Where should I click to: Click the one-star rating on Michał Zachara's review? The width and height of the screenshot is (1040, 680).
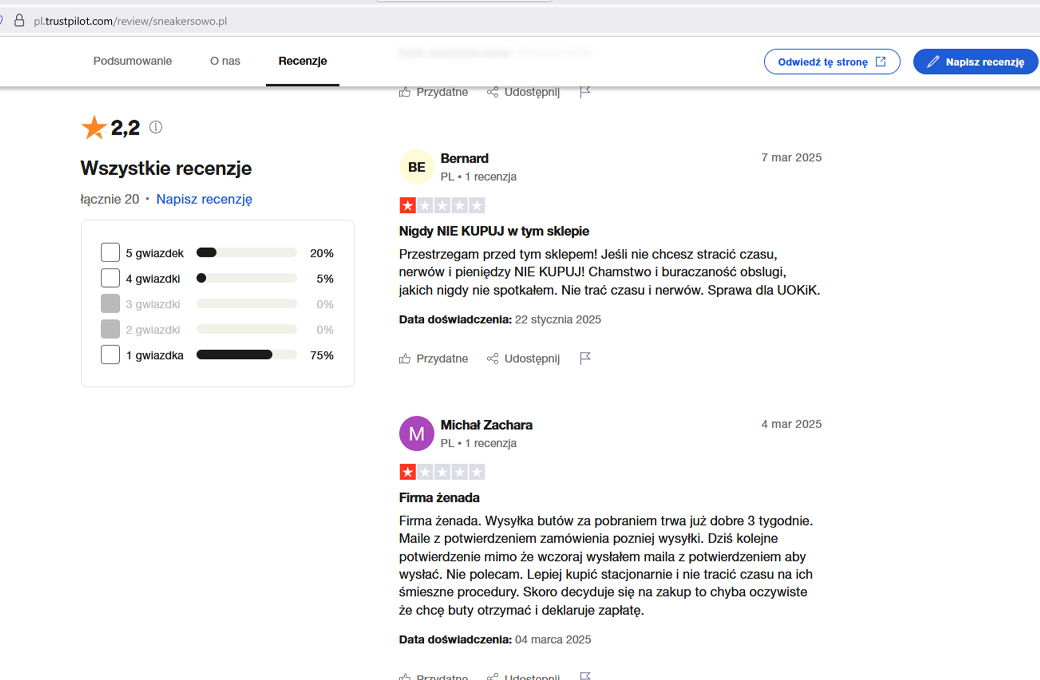(x=442, y=472)
